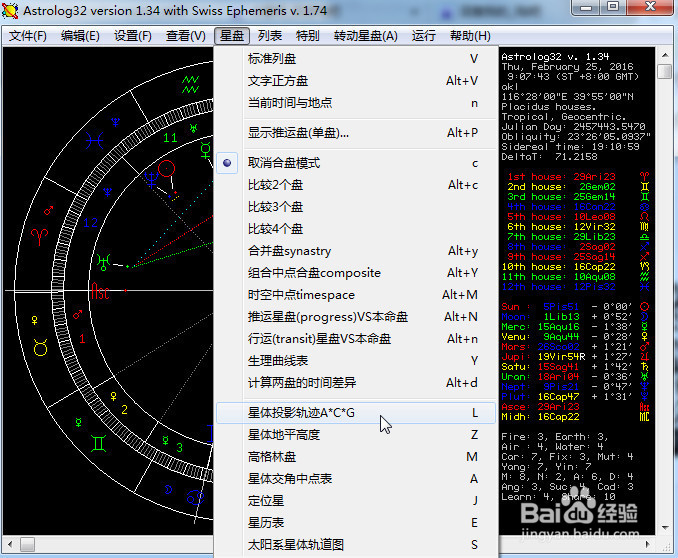The height and width of the screenshot is (558, 678).
Task: Open the 帮助(H) menu
Action: [470, 36]
